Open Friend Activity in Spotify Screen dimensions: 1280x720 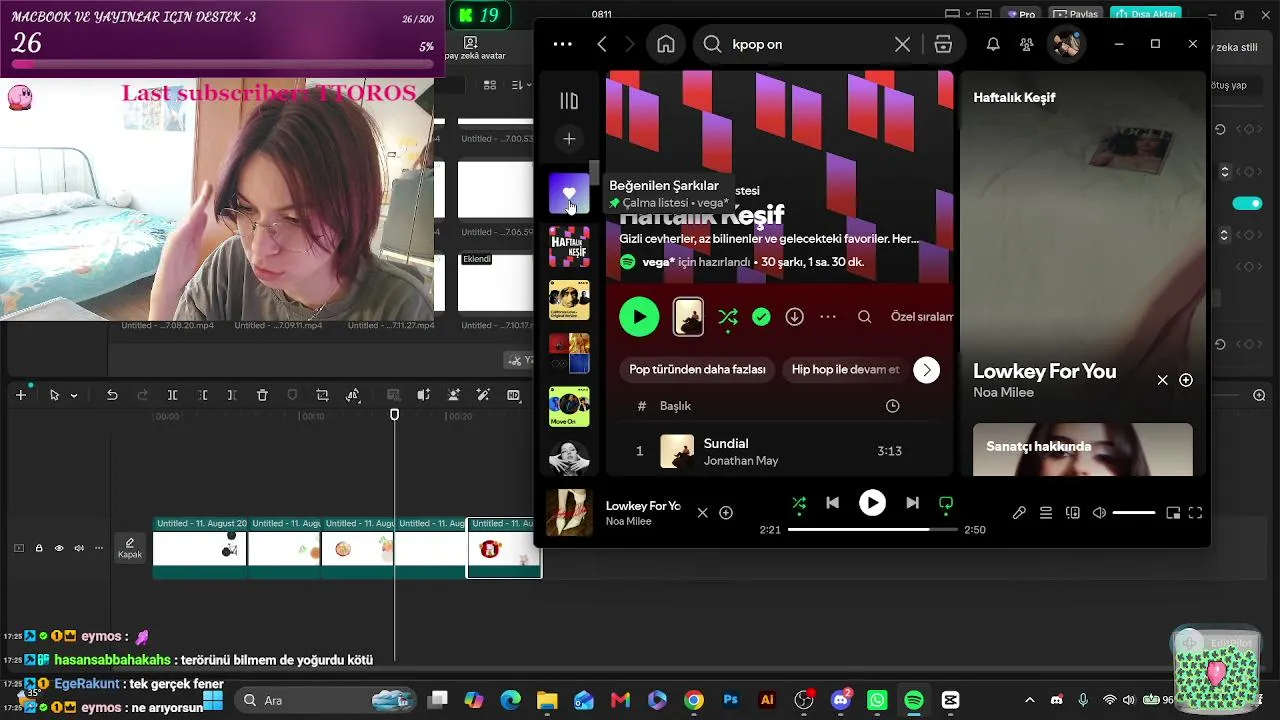[1026, 44]
